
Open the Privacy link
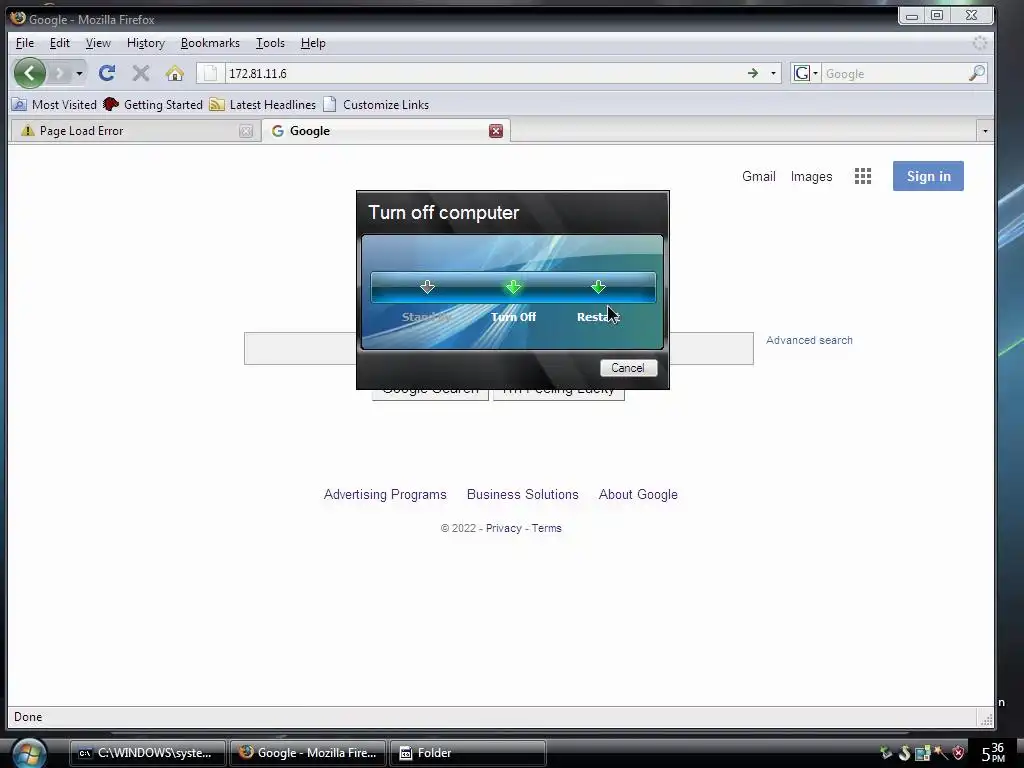point(504,528)
